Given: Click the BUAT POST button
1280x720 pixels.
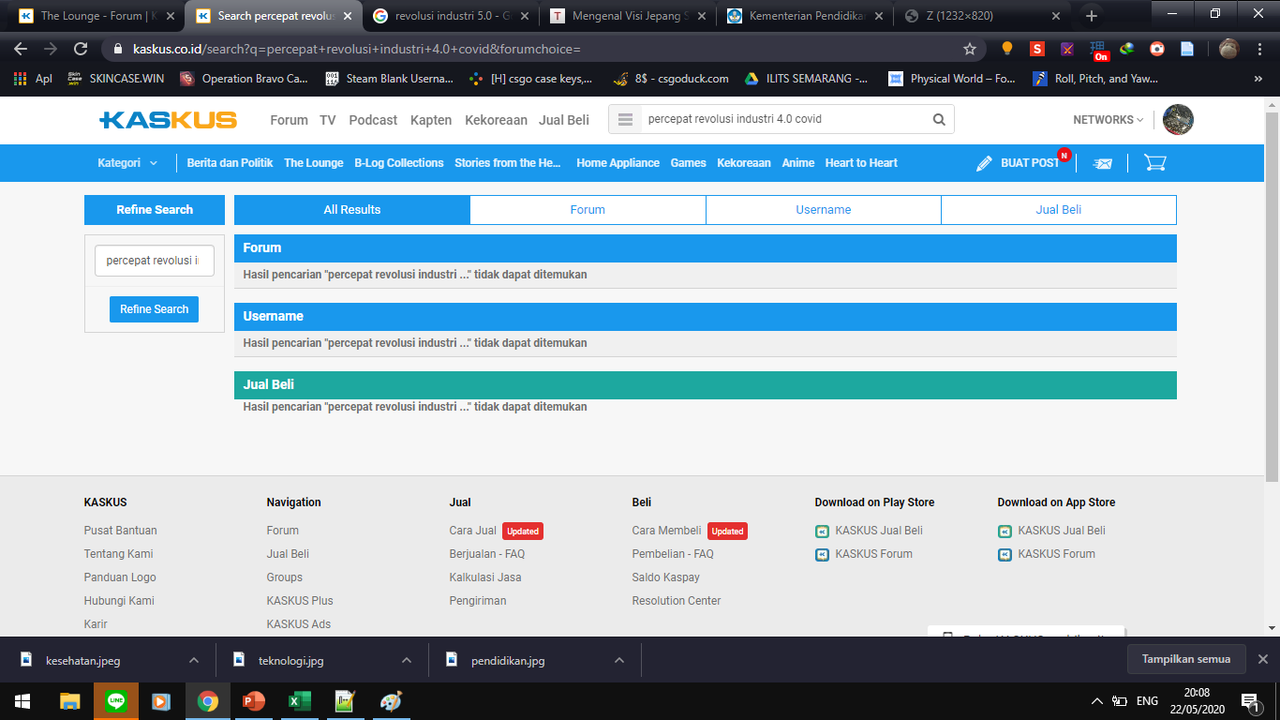Looking at the screenshot, I should point(1020,163).
